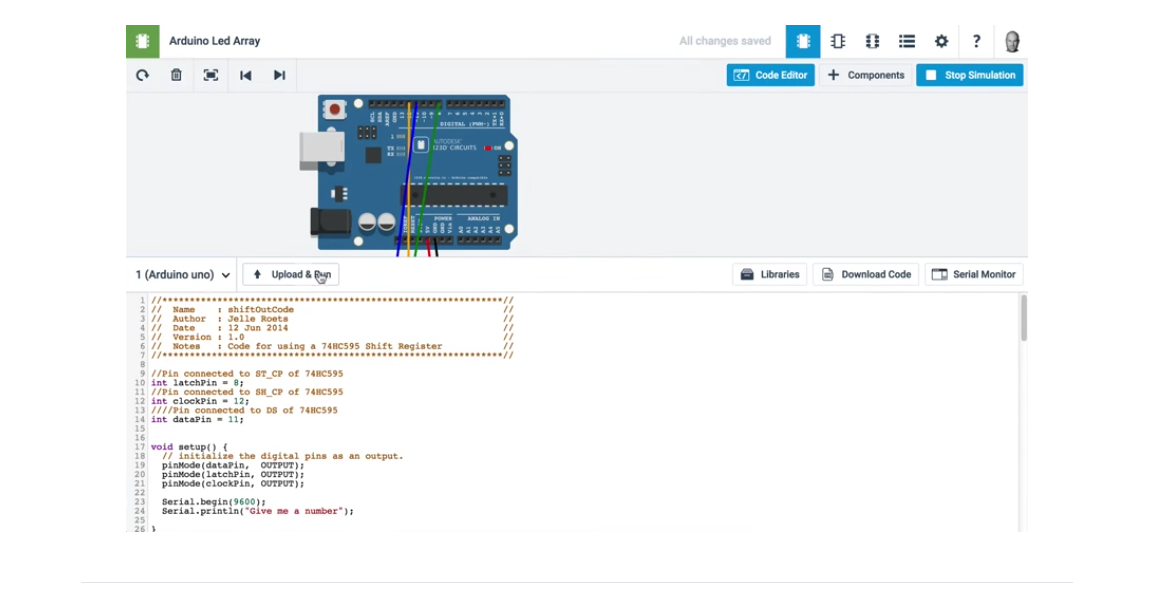The height and width of the screenshot is (593, 1149).
Task: Open the bill of materials list icon
Action: pos(906,41)
